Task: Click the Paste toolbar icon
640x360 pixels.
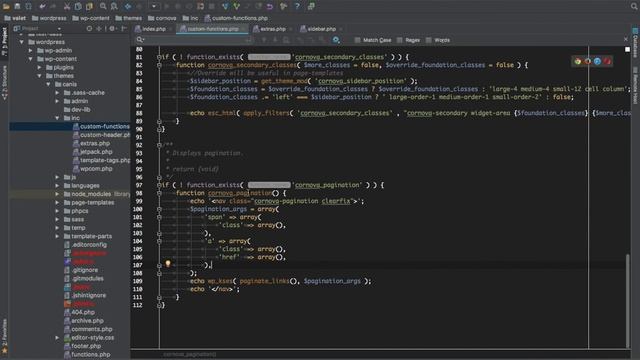Action: click(x=89, y=6)
